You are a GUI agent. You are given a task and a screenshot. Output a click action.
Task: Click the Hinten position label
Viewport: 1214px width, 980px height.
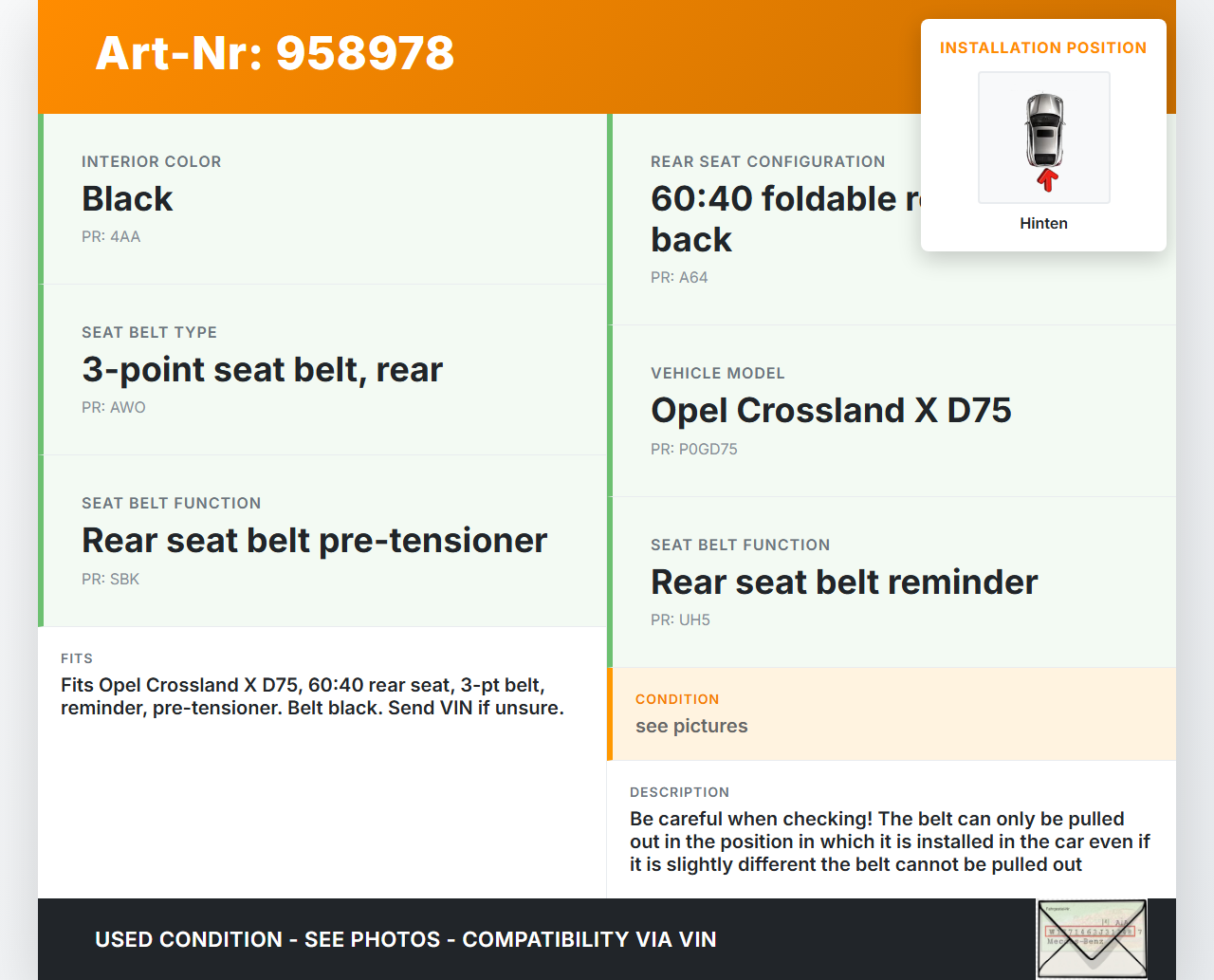pyautogui.click(x=1043, y=224)
